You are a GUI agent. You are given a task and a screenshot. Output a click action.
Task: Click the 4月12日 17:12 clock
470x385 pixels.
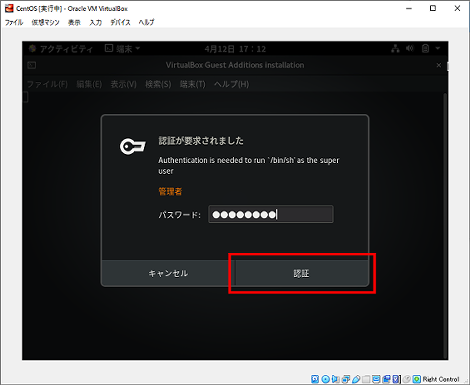(x=235, y=49)
